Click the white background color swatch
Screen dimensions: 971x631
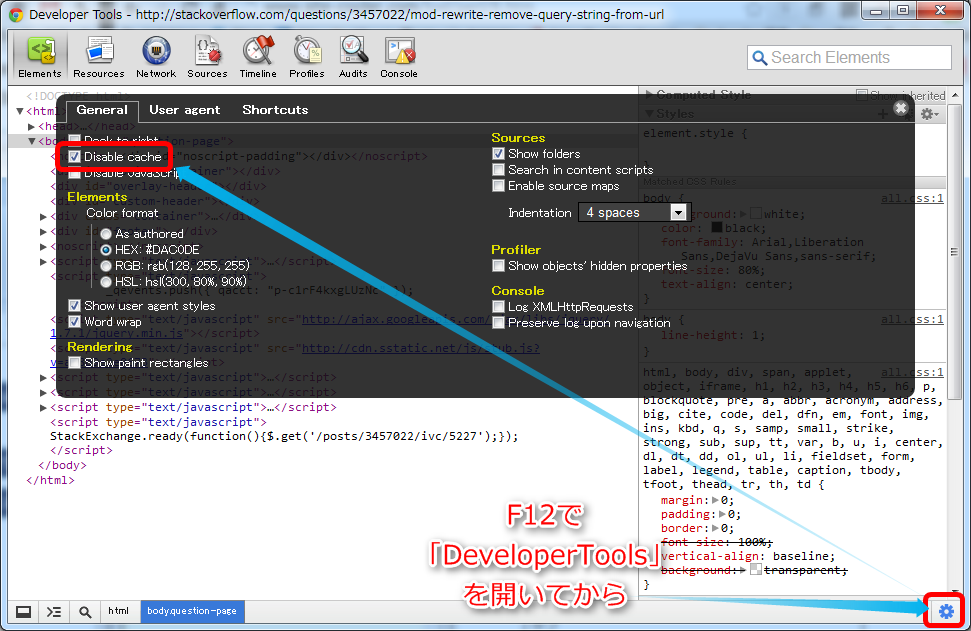755,214
